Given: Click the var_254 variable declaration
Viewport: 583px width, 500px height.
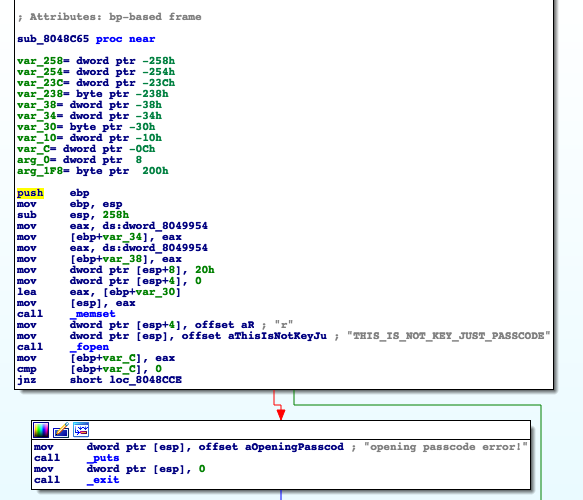Looking at the screenshot, I should (96, 72).
